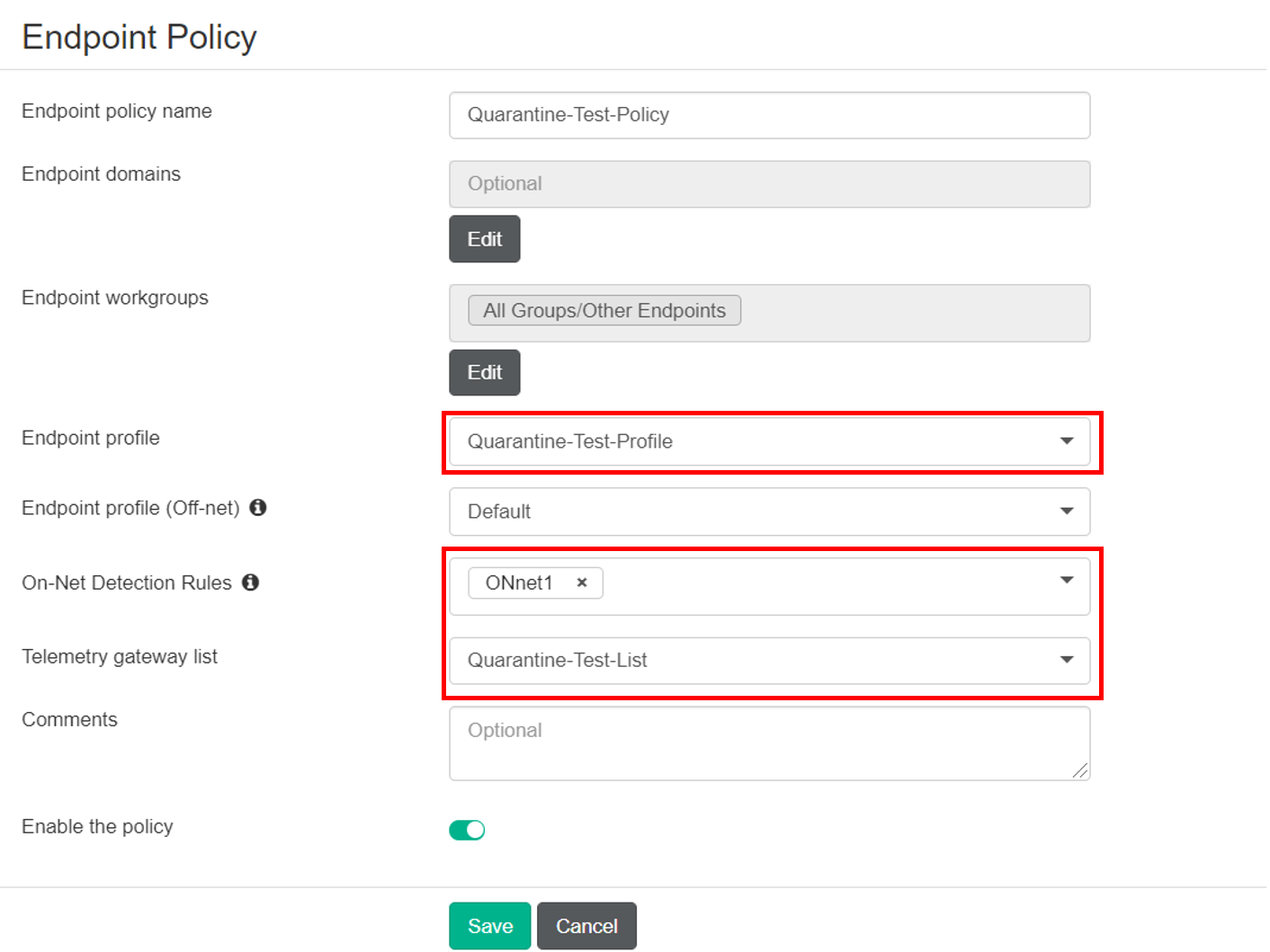This screenshot has width=1270, height=952.
Task: Click the Endpoint policy name field
Action: pos(770,115)
